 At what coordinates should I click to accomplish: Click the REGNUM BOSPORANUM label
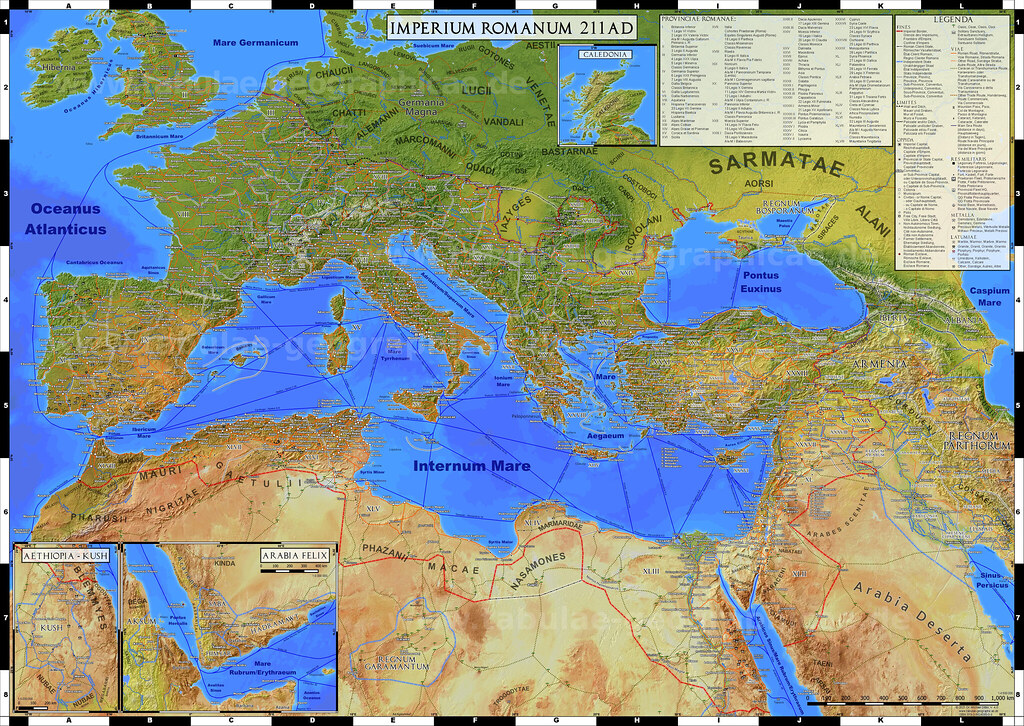point(785,207)
